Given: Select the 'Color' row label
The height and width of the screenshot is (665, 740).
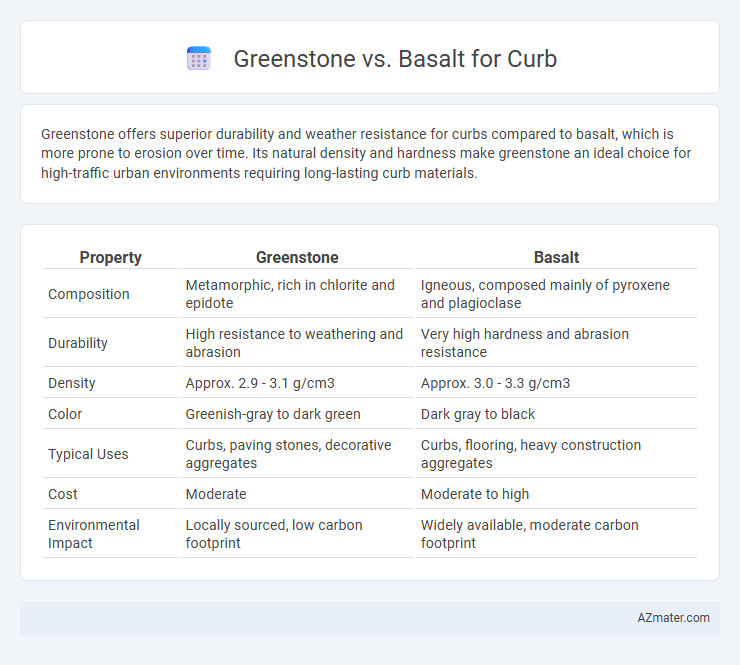Looking at the screenshot, I should (x=65, y=414).
